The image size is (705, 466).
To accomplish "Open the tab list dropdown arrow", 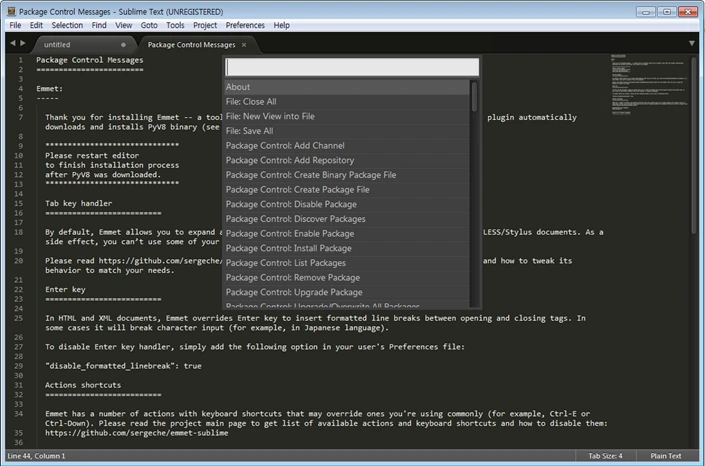I will pyautogui.click(x=692, y=44).
